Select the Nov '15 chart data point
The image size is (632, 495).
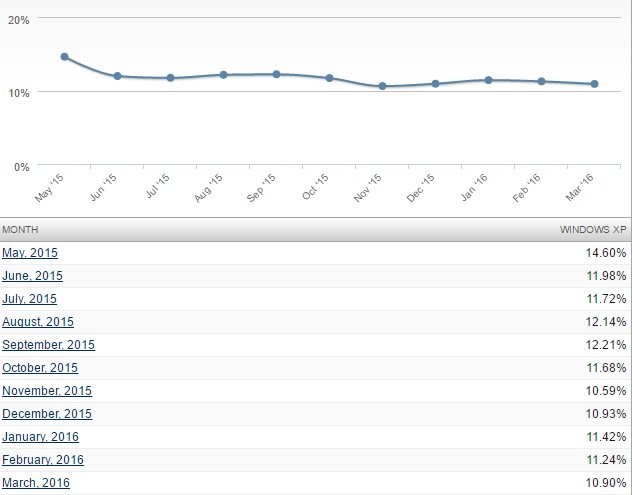(382, 86)
